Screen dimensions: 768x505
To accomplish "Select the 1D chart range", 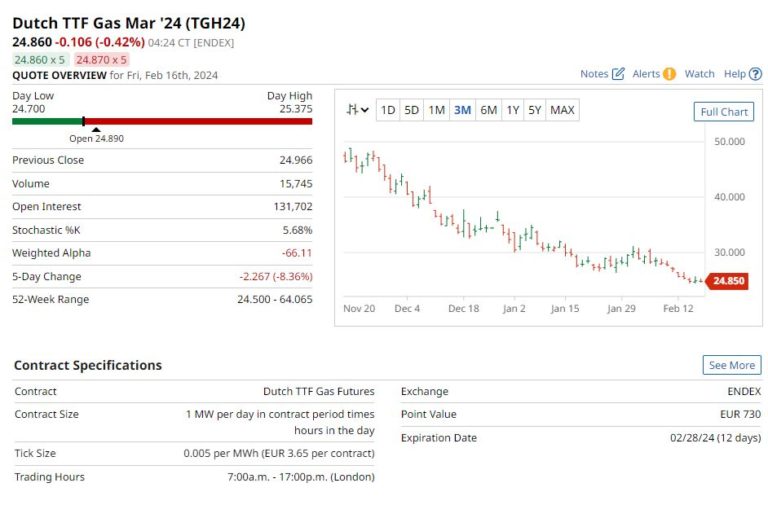I will point(387,110).
